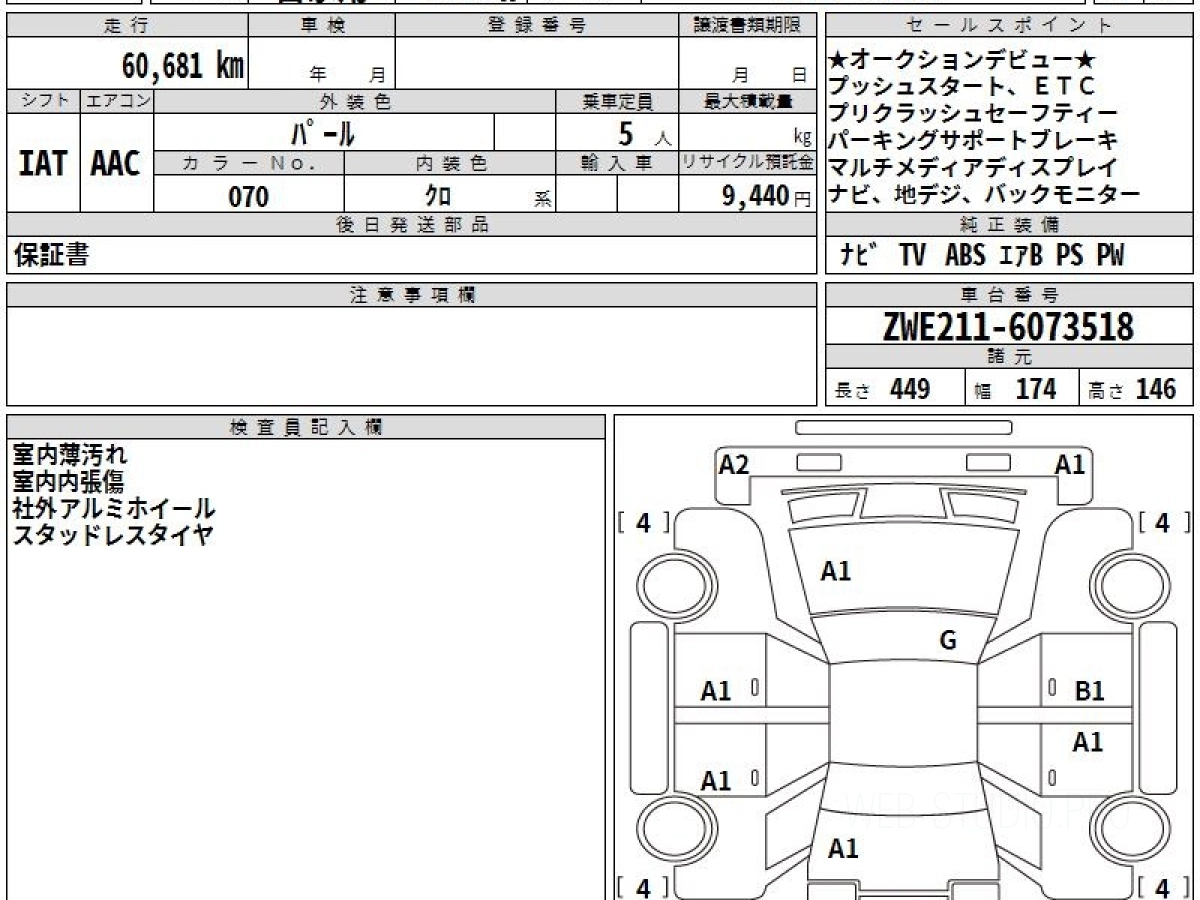Click the プッシュスタート、ETC line
Screen dimensions: 1200x900
pos(963,86)
